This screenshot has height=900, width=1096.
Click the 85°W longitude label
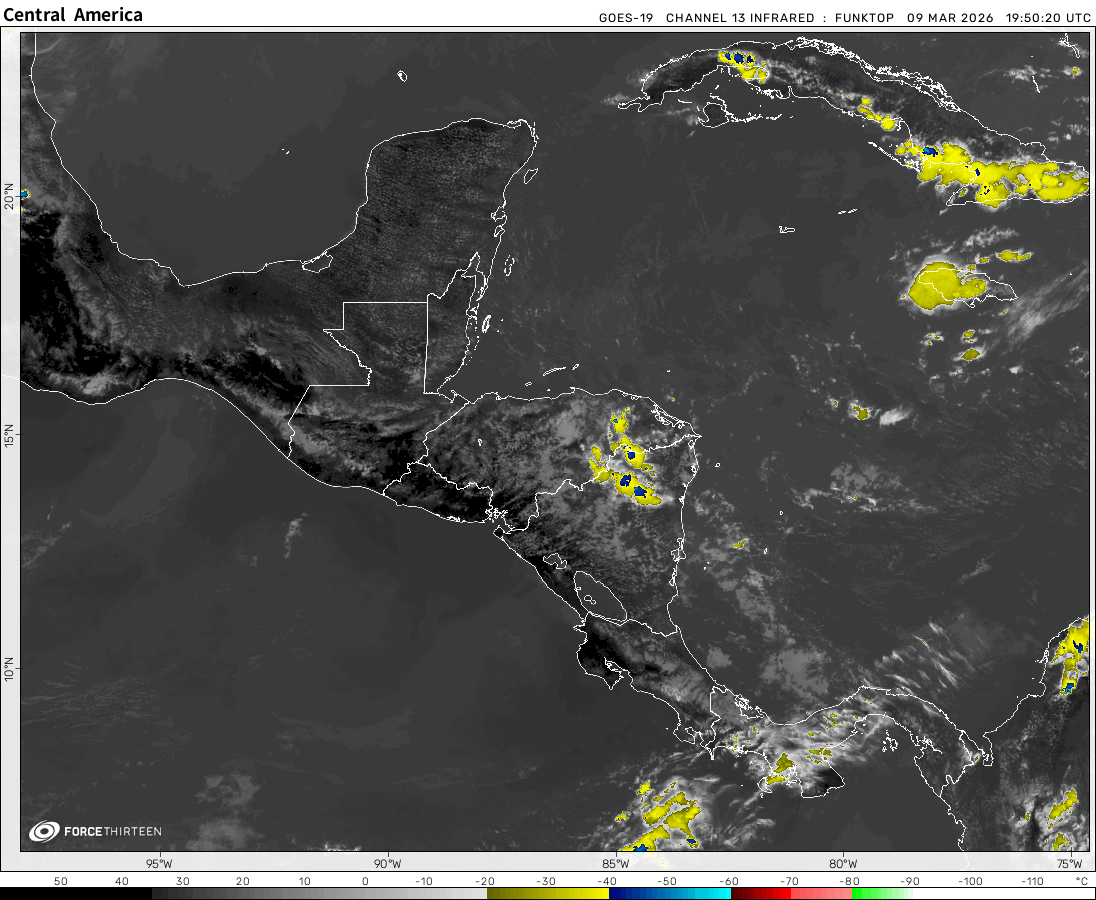615,863
